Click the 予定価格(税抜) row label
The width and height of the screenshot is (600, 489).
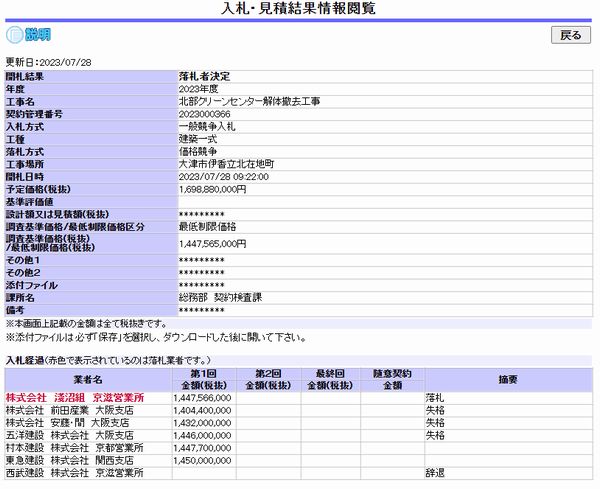tap(38, 190)
